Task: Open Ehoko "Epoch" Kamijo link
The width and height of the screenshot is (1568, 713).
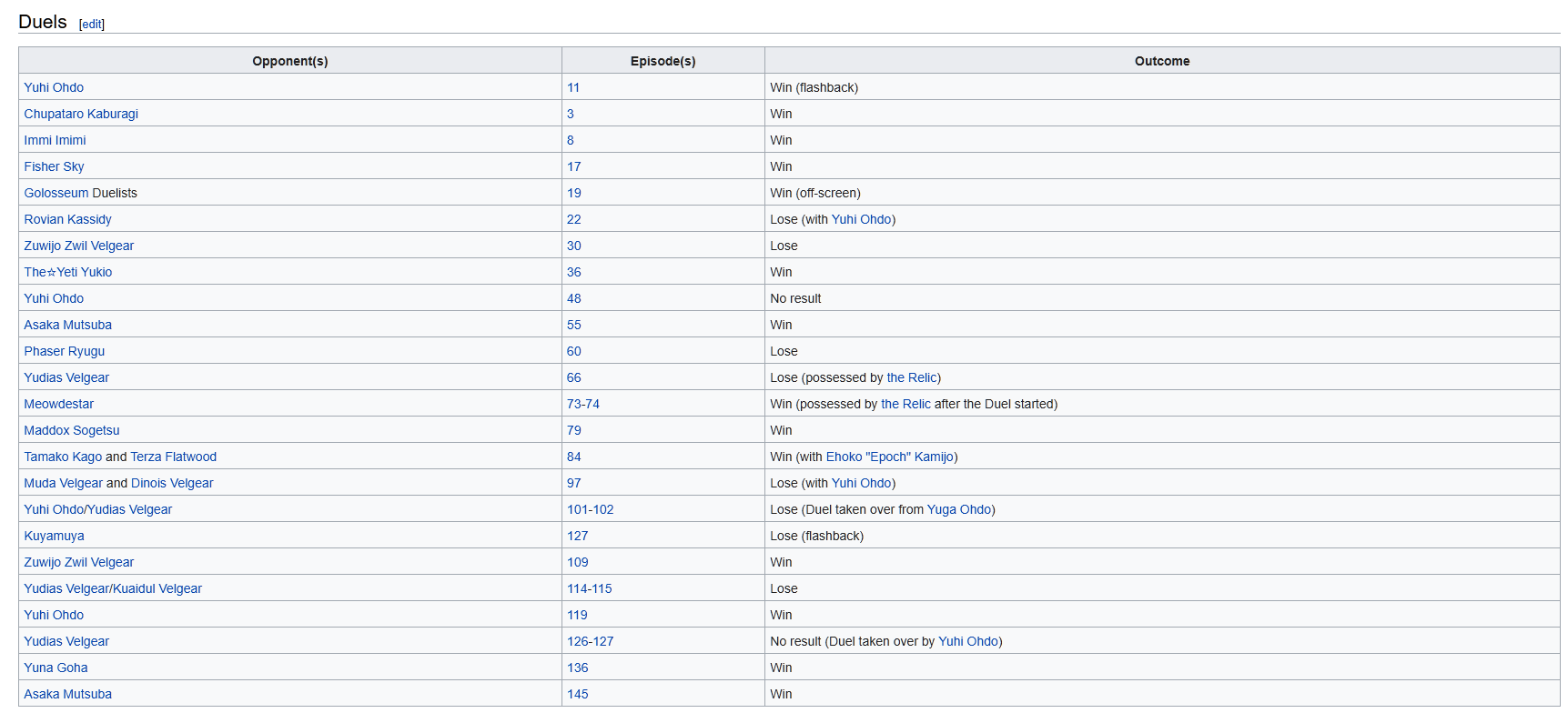Action: (890, 457)
